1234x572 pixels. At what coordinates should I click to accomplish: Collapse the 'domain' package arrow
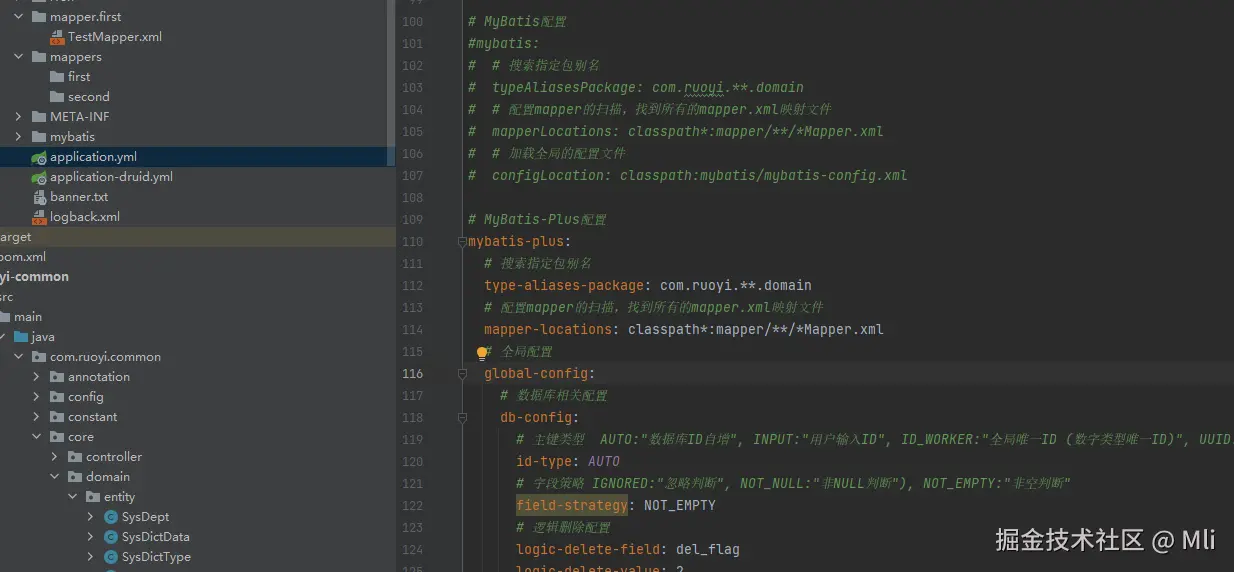[x=55, y=477]
